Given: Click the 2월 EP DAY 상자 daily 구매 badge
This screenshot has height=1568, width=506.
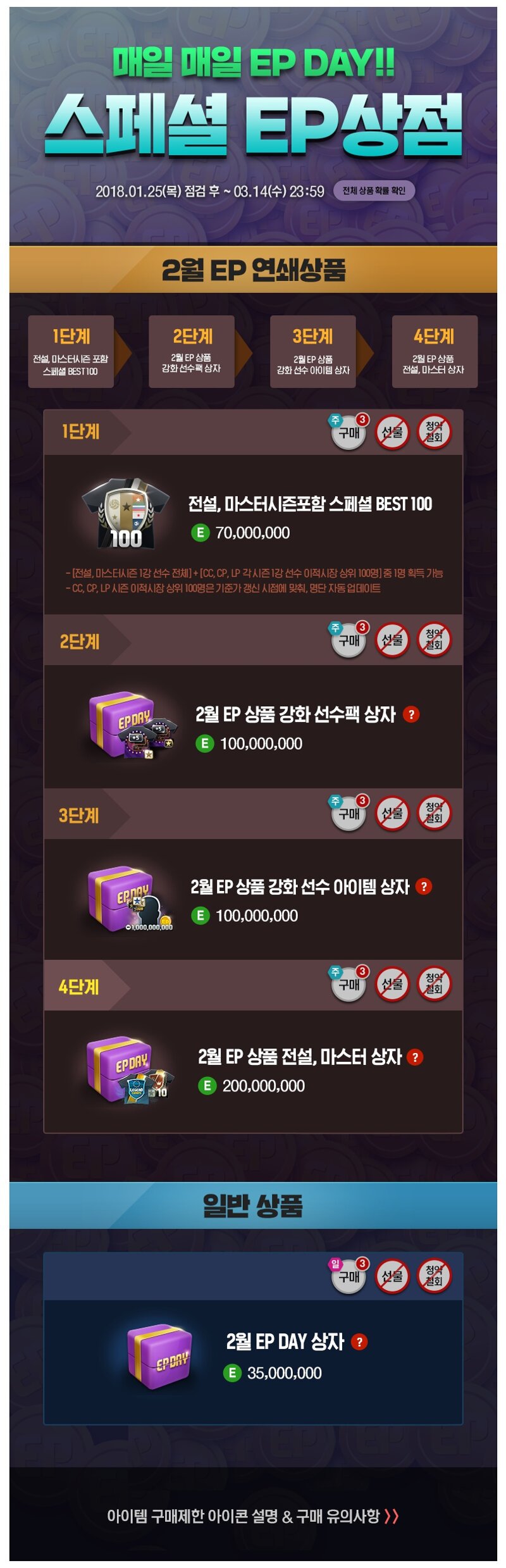Looking at the screenshot, I should tap(349, 1276).
